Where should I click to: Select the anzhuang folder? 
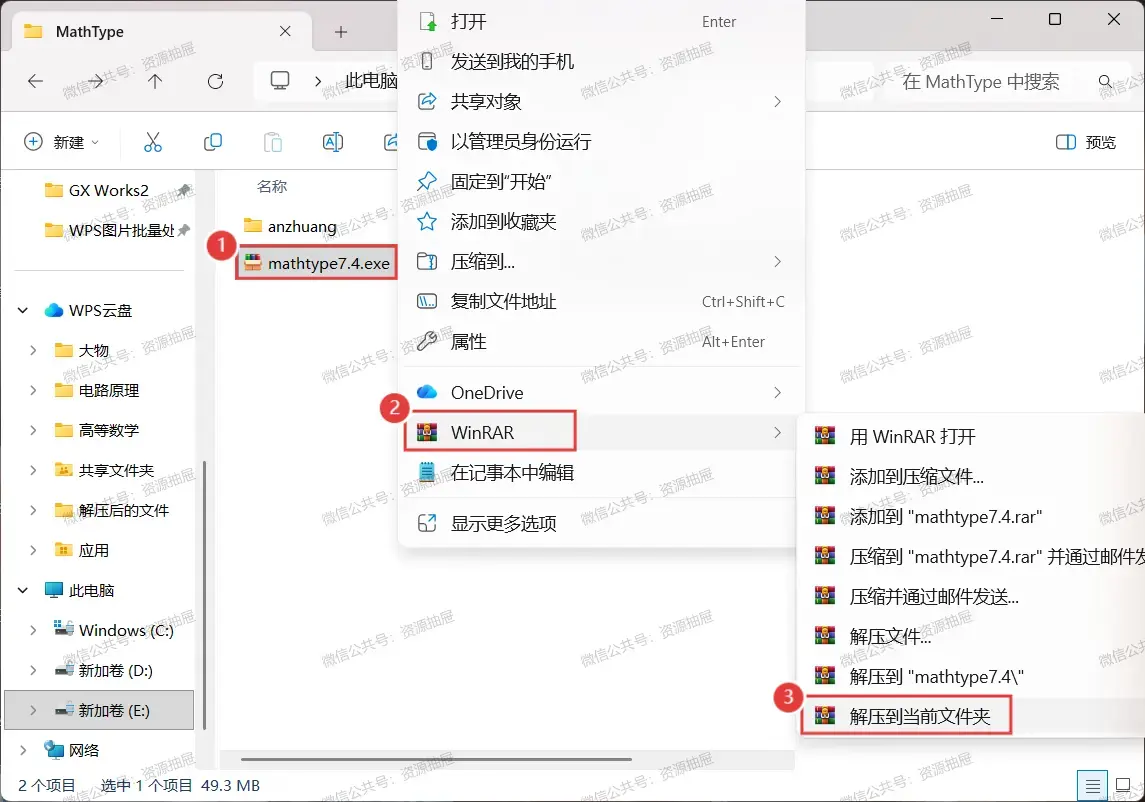[x=291, y=226]
